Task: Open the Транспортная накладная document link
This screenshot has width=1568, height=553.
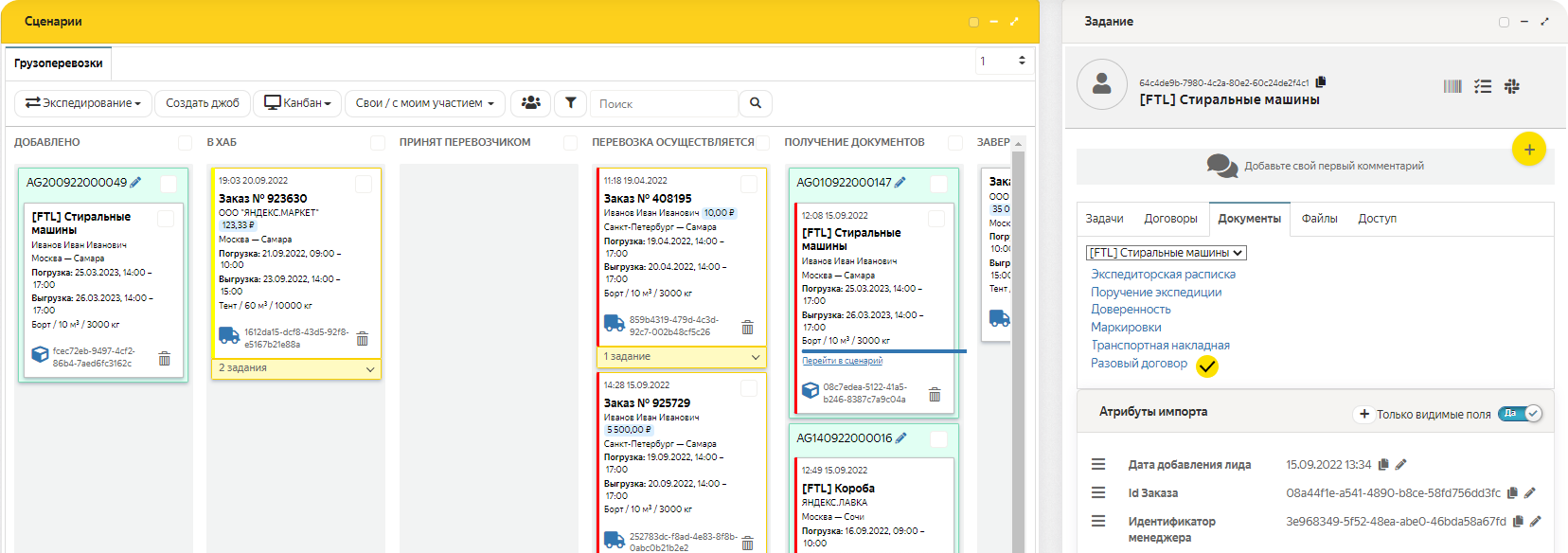Action: (1160, 346)
